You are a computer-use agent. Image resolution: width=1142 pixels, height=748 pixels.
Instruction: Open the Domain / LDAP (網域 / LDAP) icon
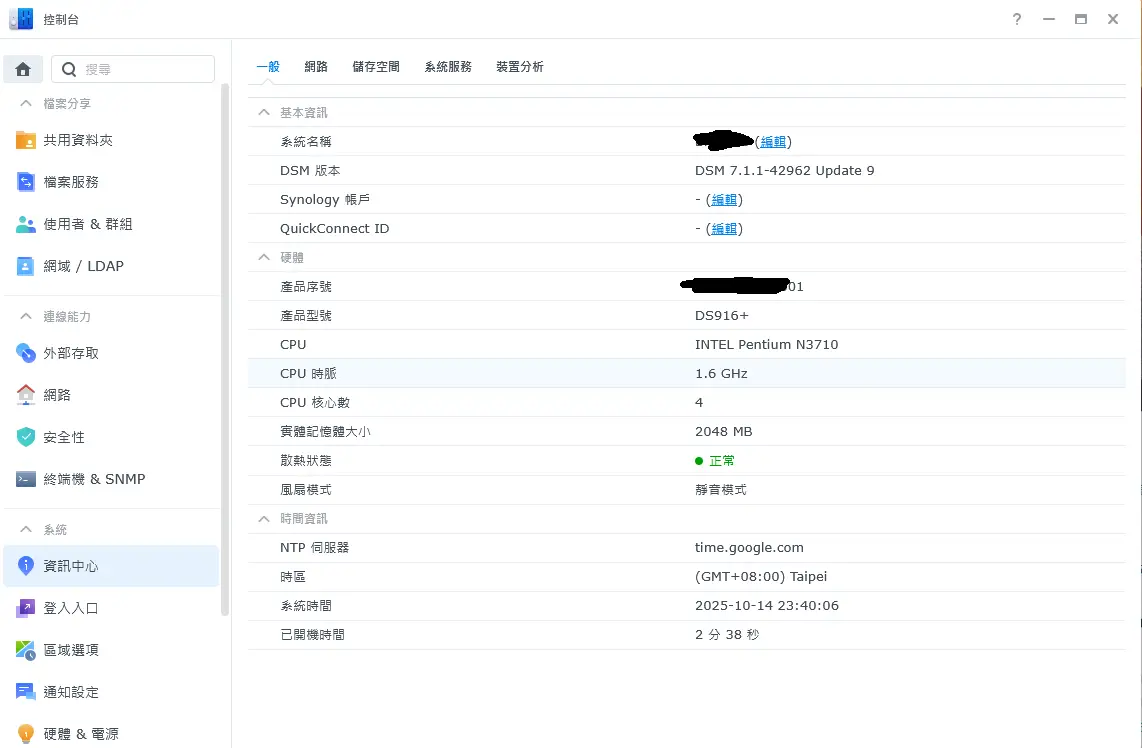tap(26, 267)
